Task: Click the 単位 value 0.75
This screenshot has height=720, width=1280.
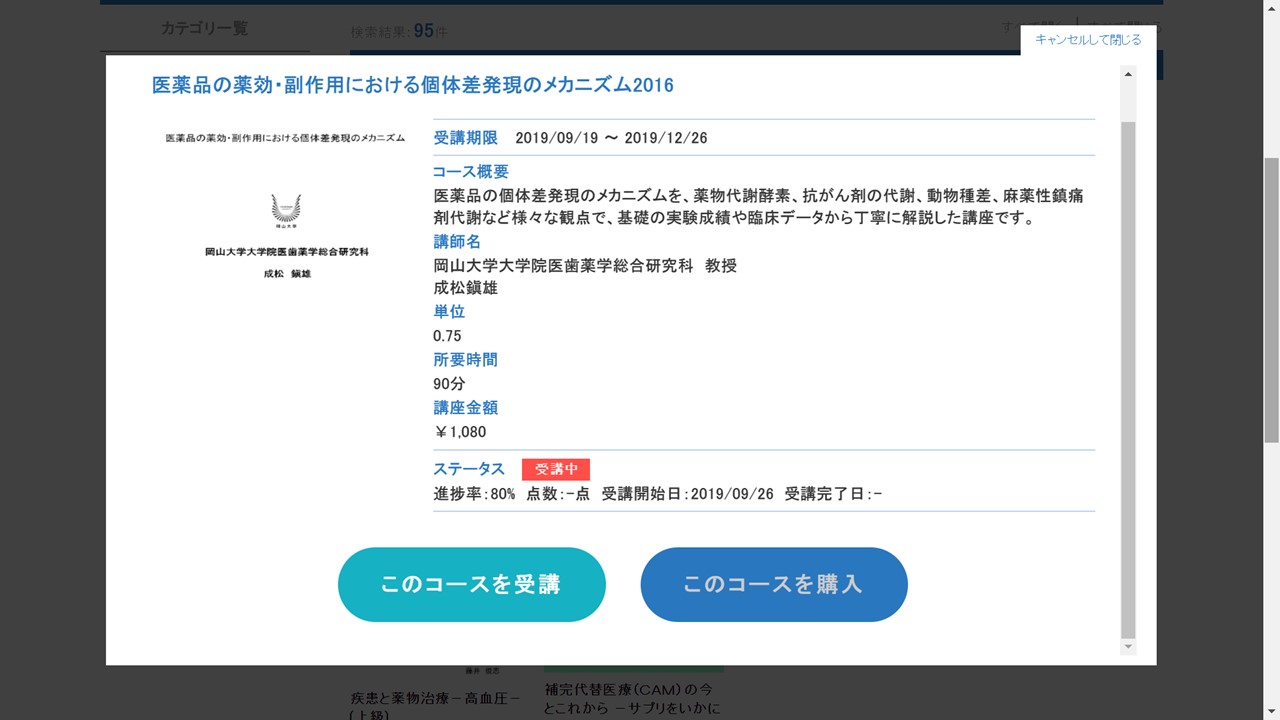Action: 447,336
